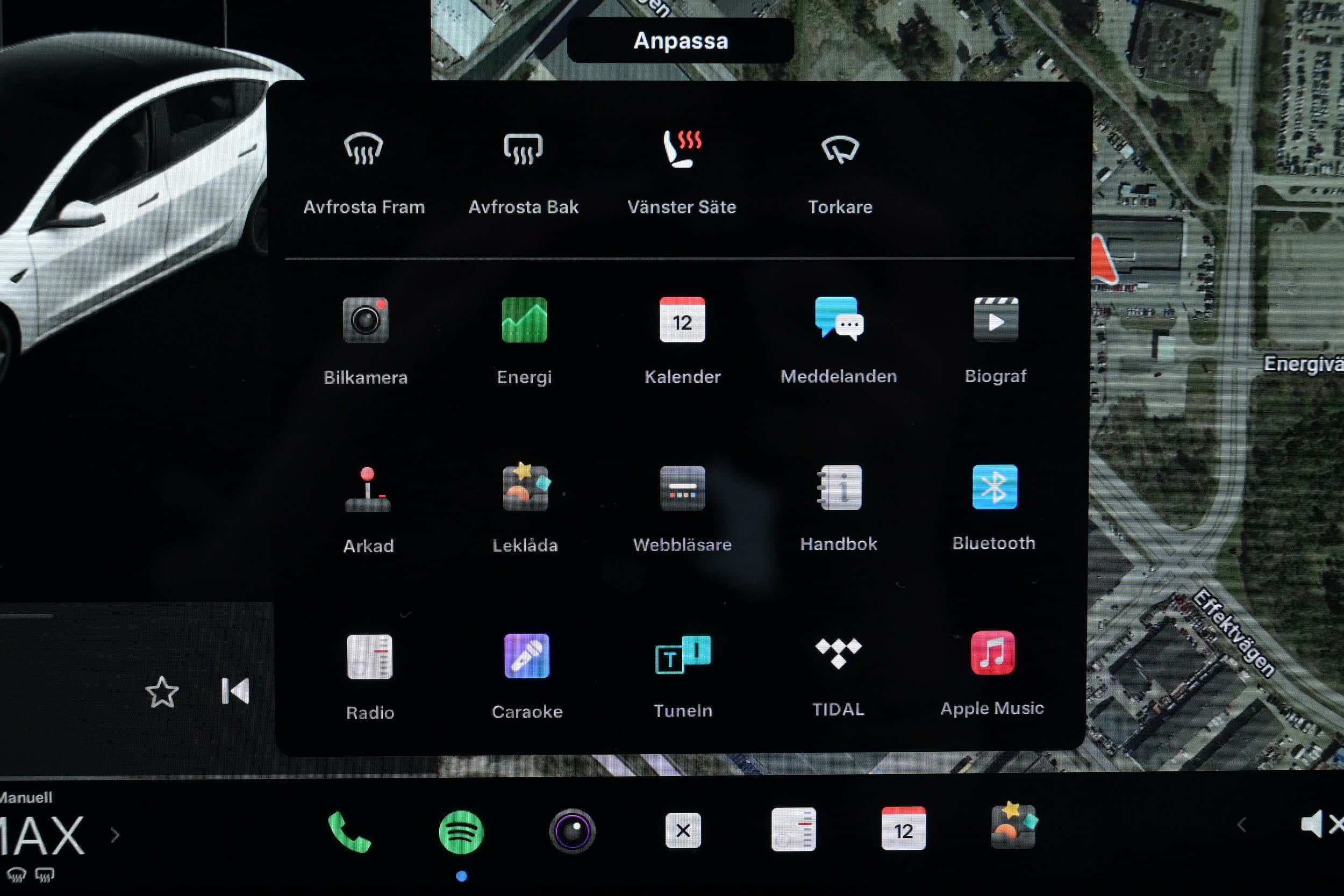The height and width of the screenshot is (896, 1344).
Task: Open phone from the bottom dock
Action: pos(349,832)
